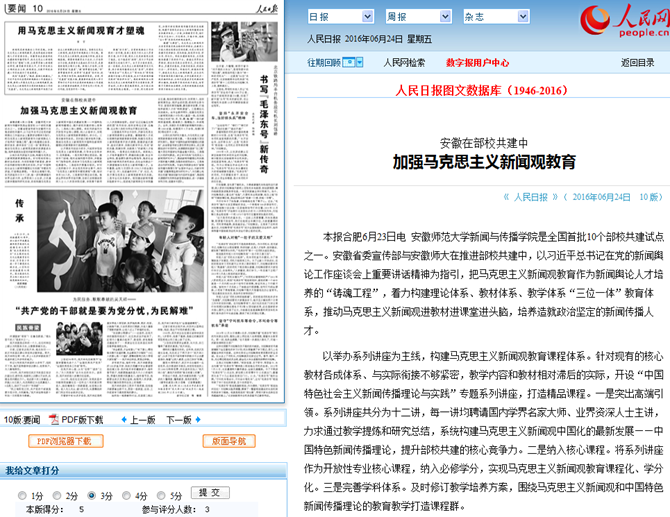The width and height of the screenshot is (670, 517).
Task: Click the right » arrow after 10版
Action: tap(667, 198)
